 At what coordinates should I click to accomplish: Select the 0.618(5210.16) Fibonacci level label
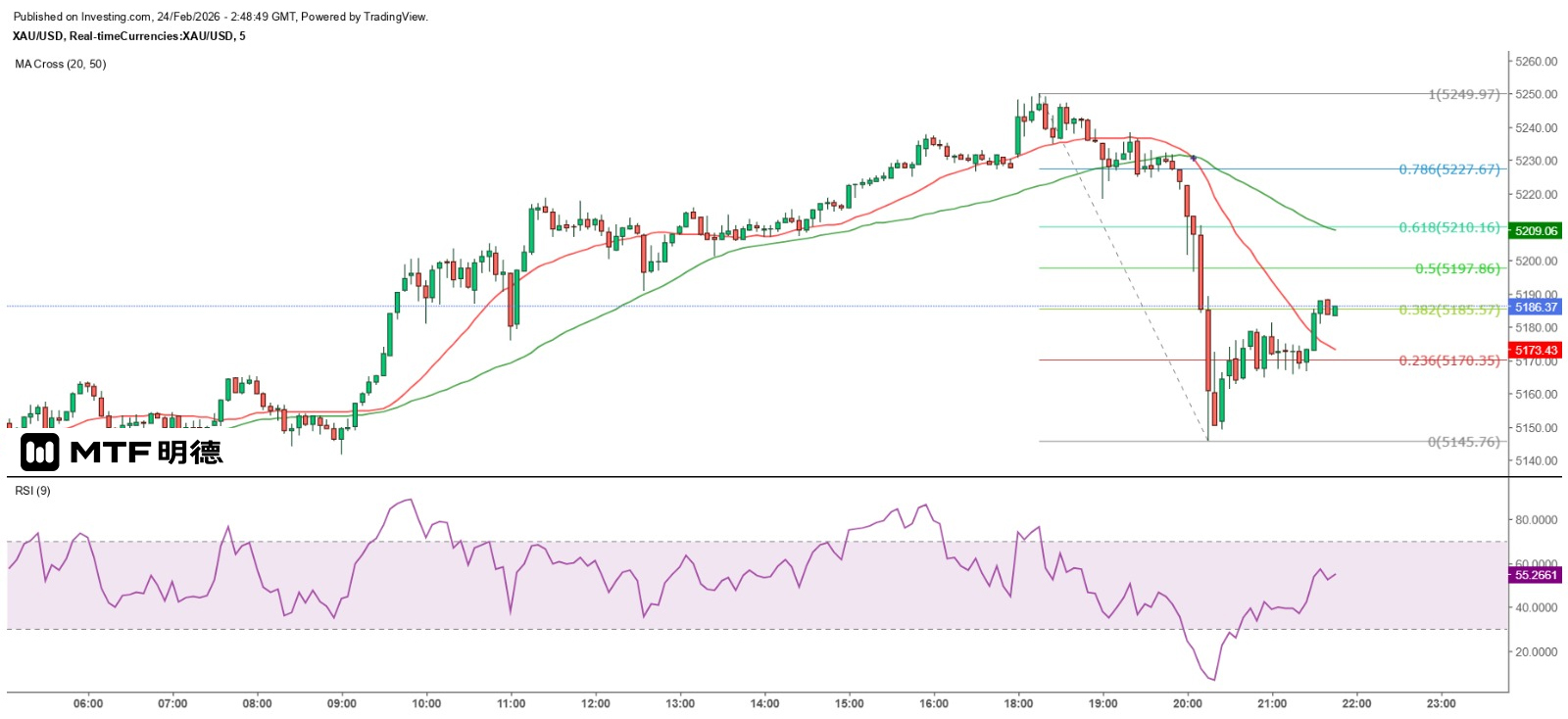pyautogui.click(x=1448, y=227)
